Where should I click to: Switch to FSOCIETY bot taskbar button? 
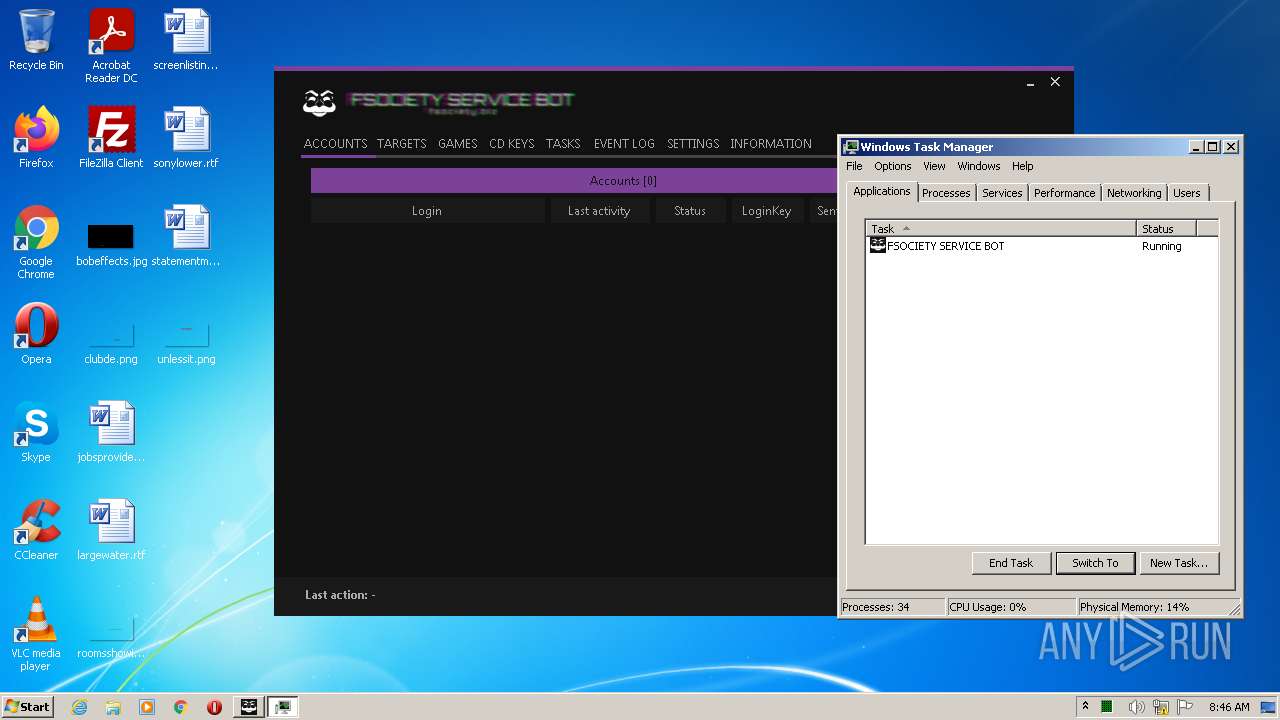point(249,707)
